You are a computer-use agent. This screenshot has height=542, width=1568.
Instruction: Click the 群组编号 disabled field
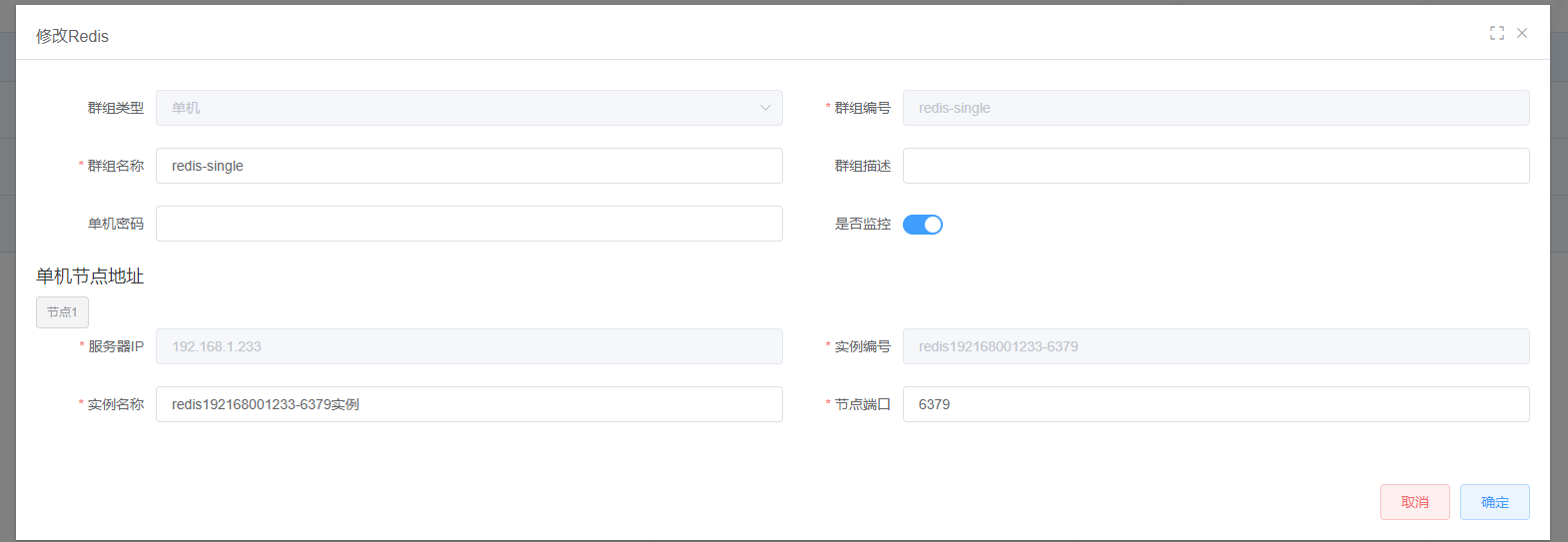(x=1216, y=108)
